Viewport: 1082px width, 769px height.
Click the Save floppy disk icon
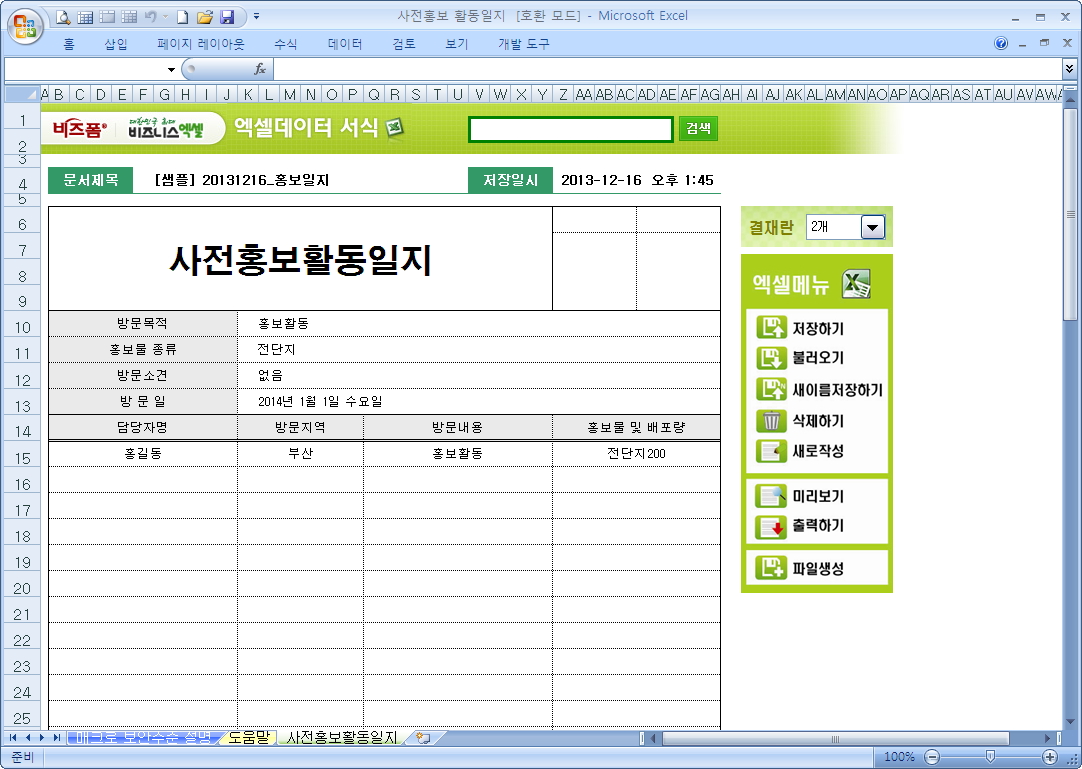coord(227,17)
